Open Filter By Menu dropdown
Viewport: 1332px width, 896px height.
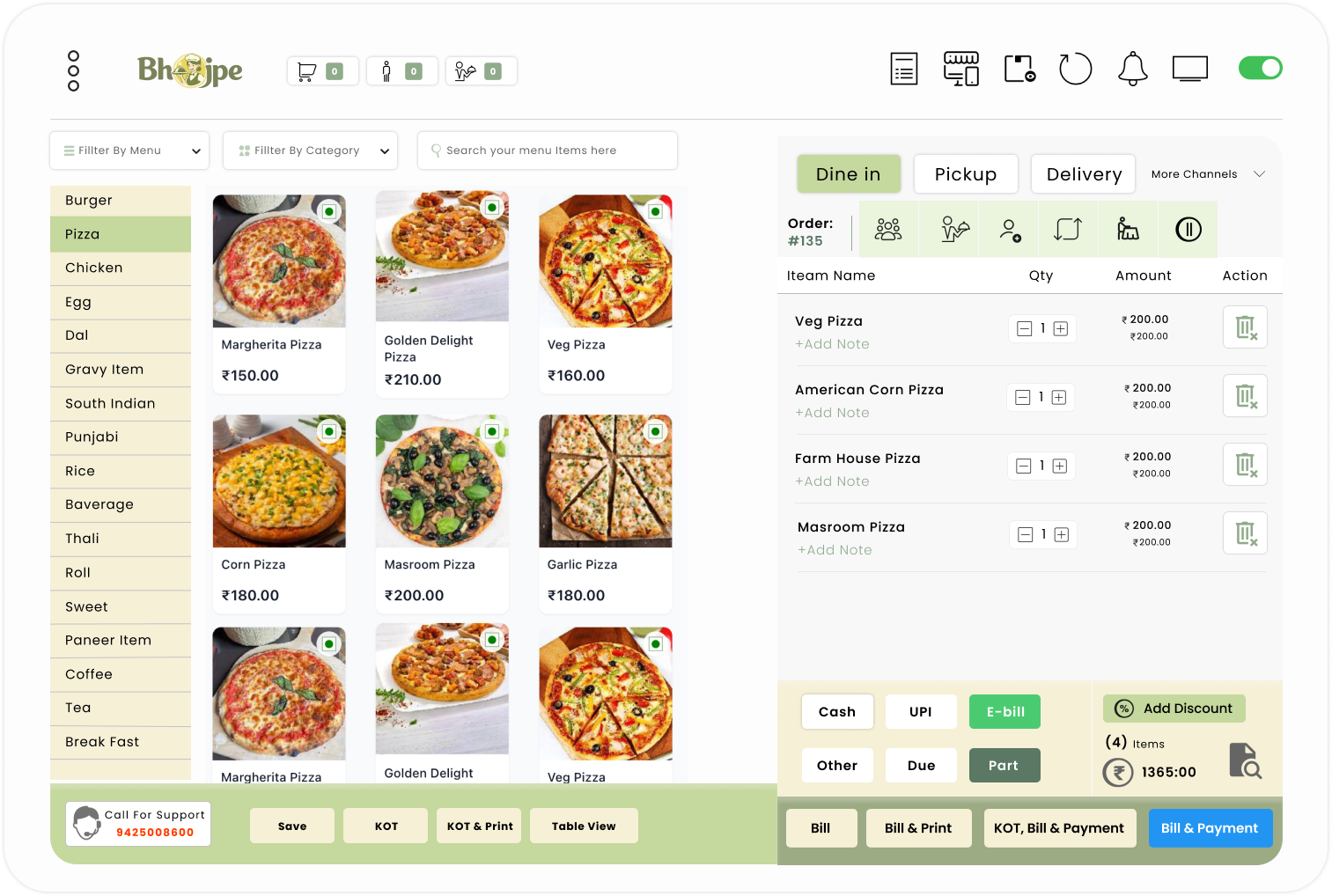pyautogui.click(x=129, y=151)
